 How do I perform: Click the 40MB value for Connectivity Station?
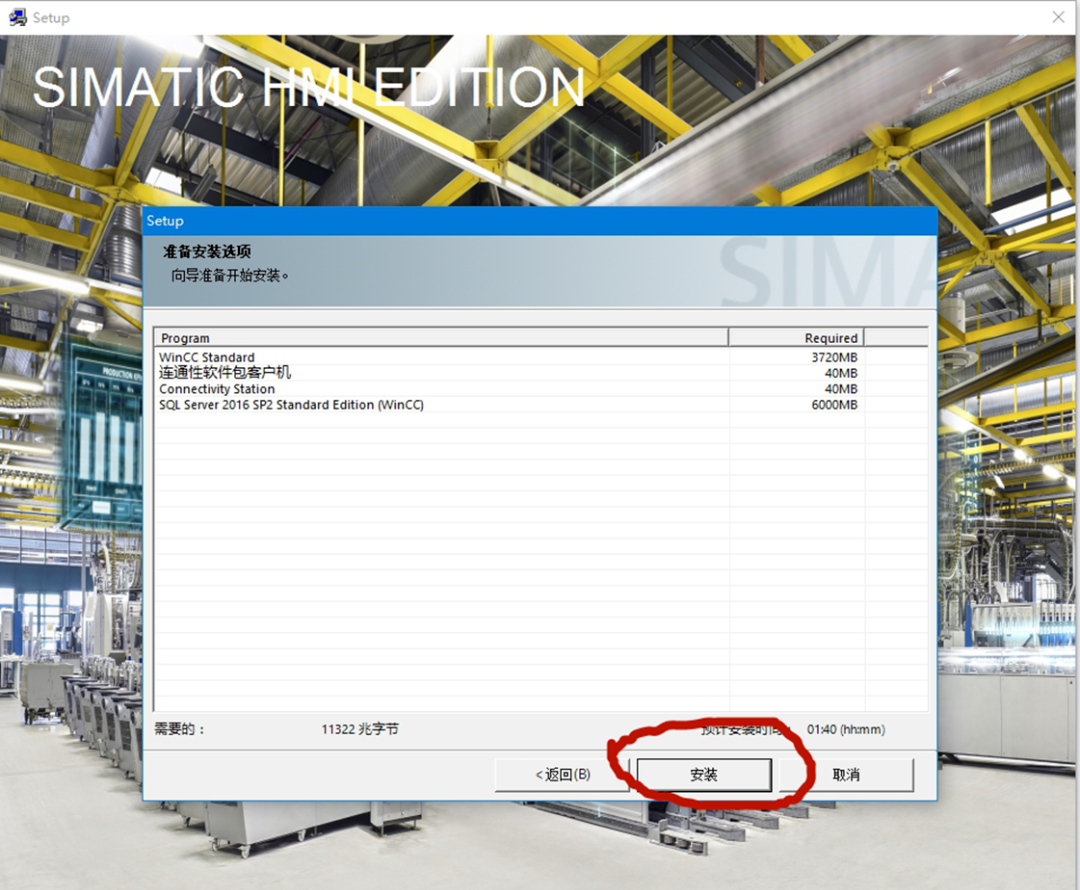tap(841, 389)
